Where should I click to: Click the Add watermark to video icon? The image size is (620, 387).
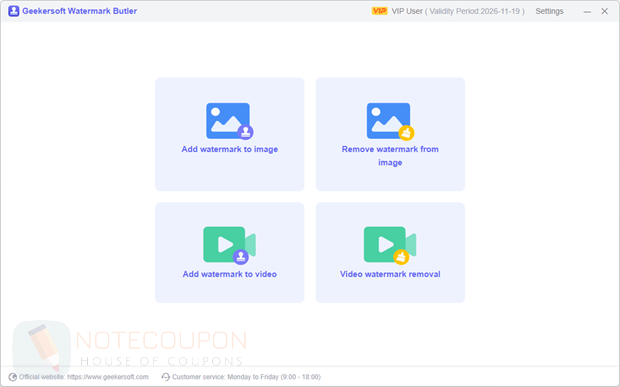tap(230, 245)
